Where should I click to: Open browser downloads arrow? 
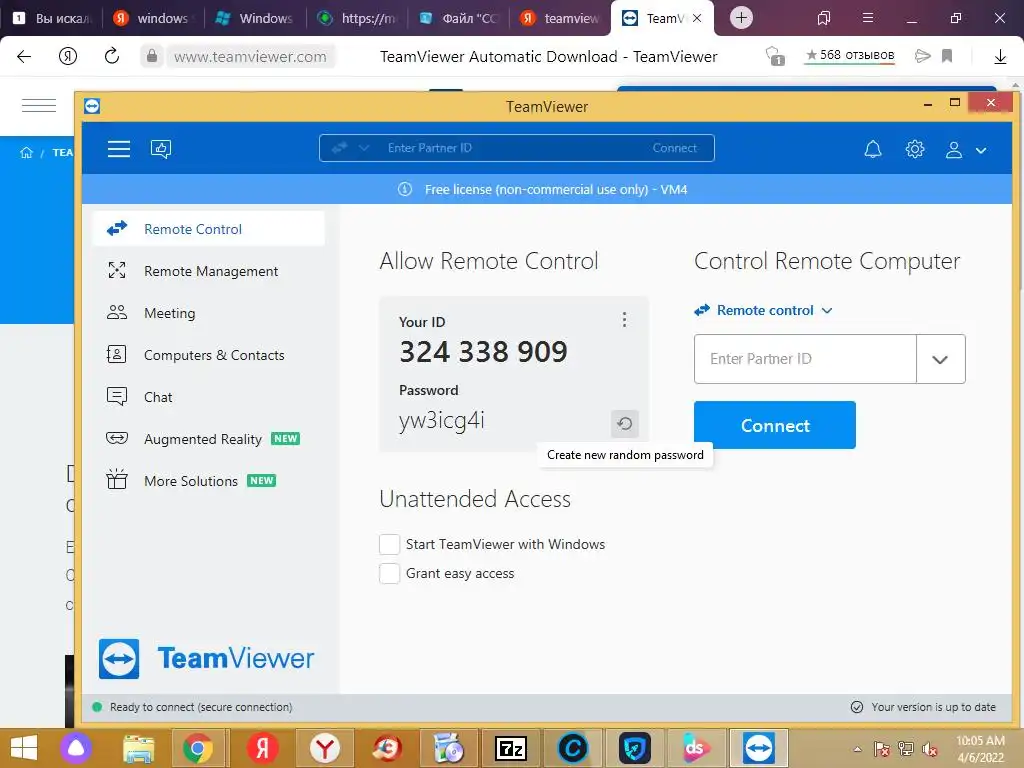1000,57
